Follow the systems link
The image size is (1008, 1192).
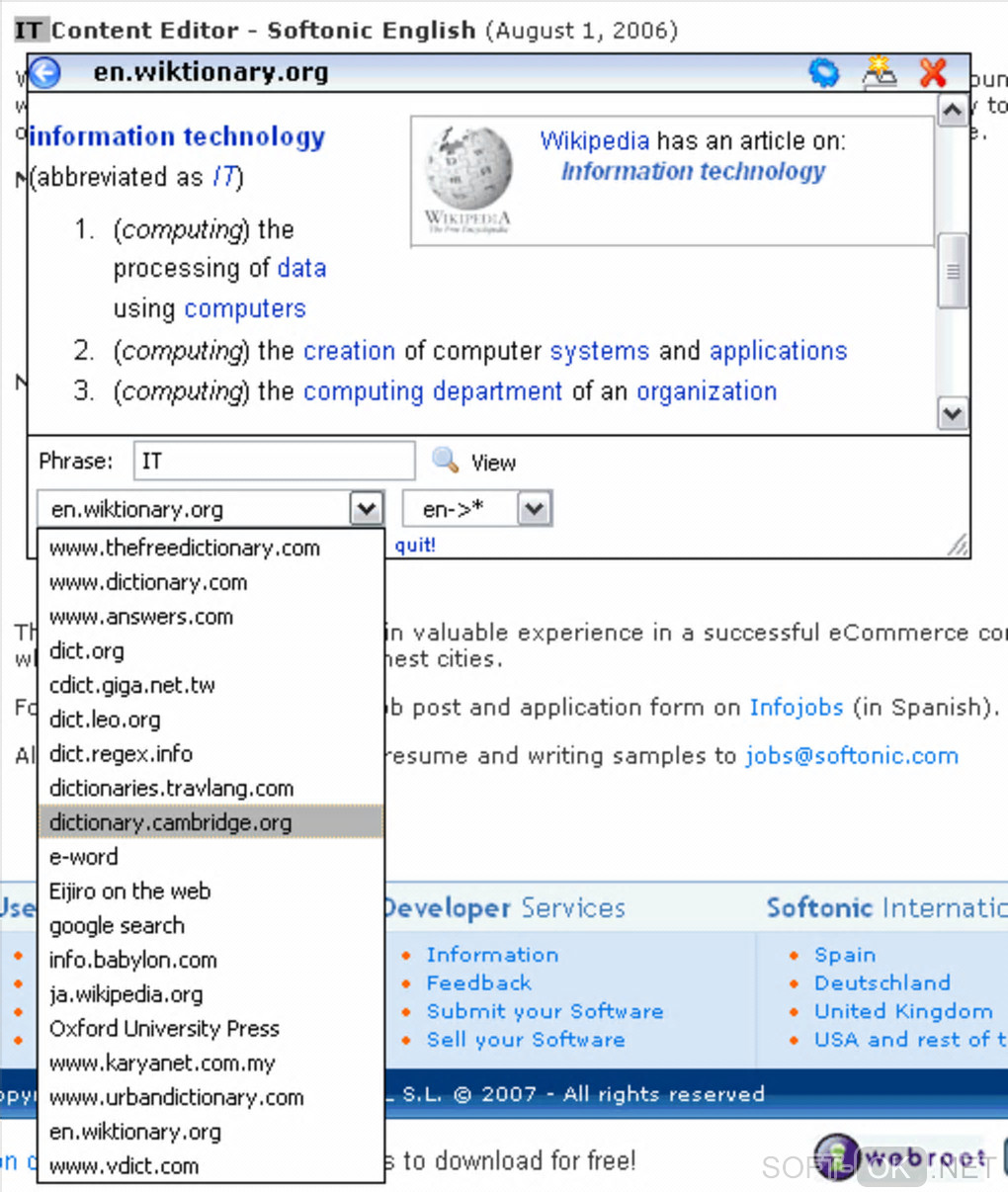tap(599, 351)
